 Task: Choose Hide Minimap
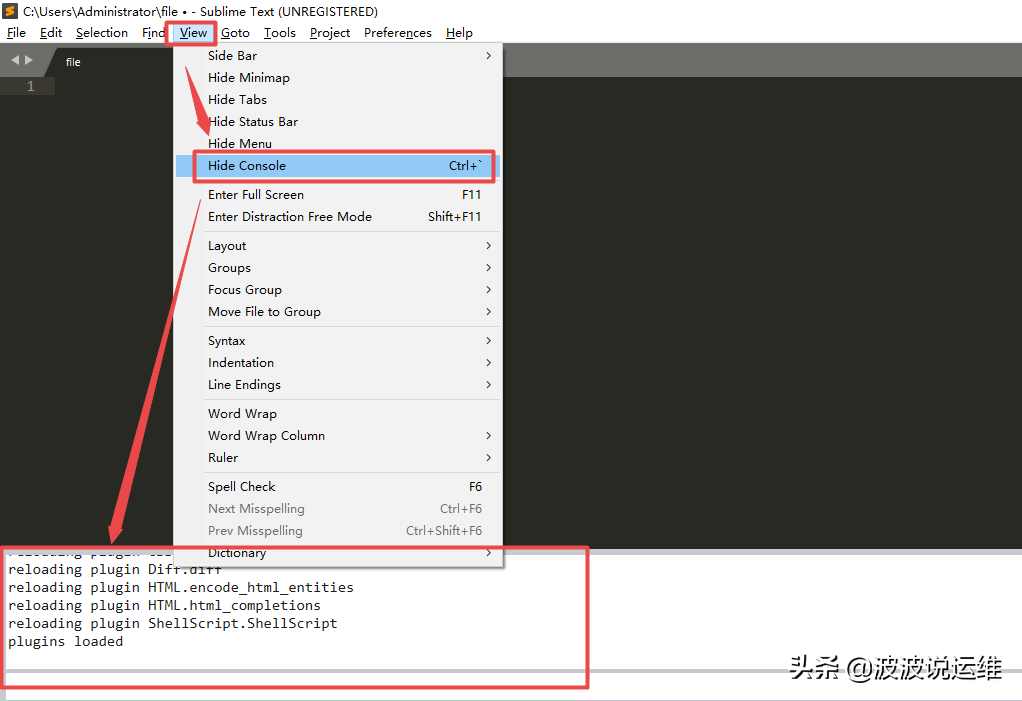pyautogui.click(x=338, y=78)
